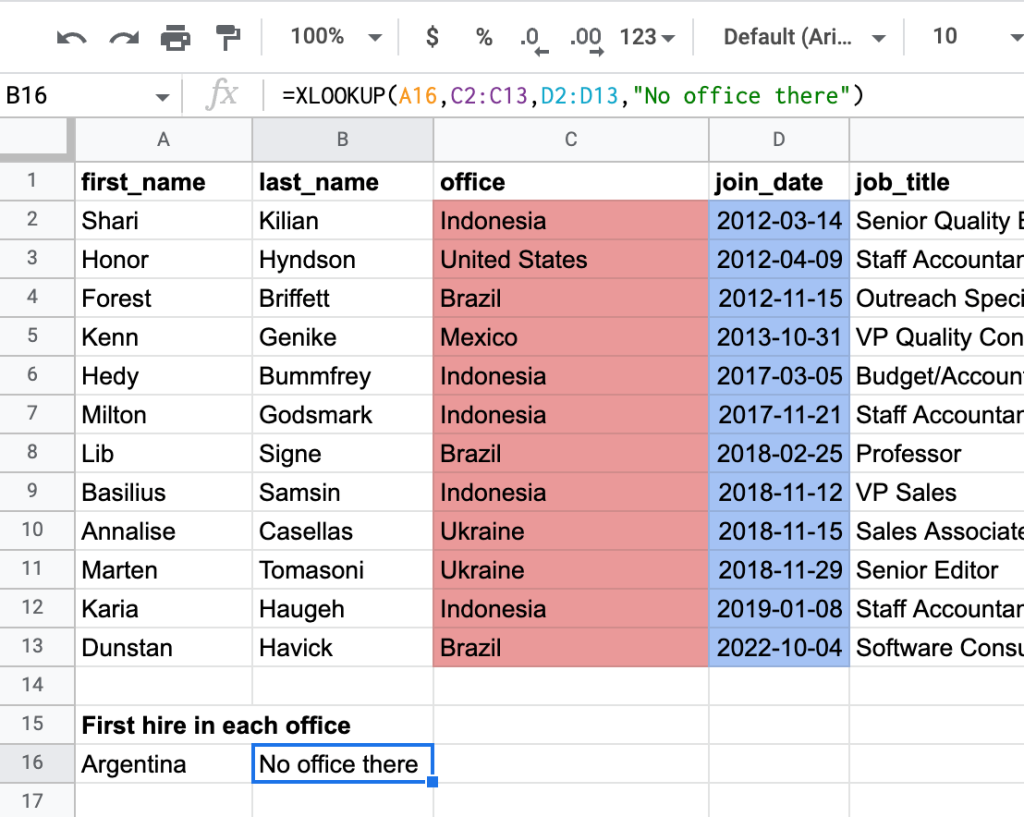Select the United States office cell

pyautogui.click(x=571, y=259)
